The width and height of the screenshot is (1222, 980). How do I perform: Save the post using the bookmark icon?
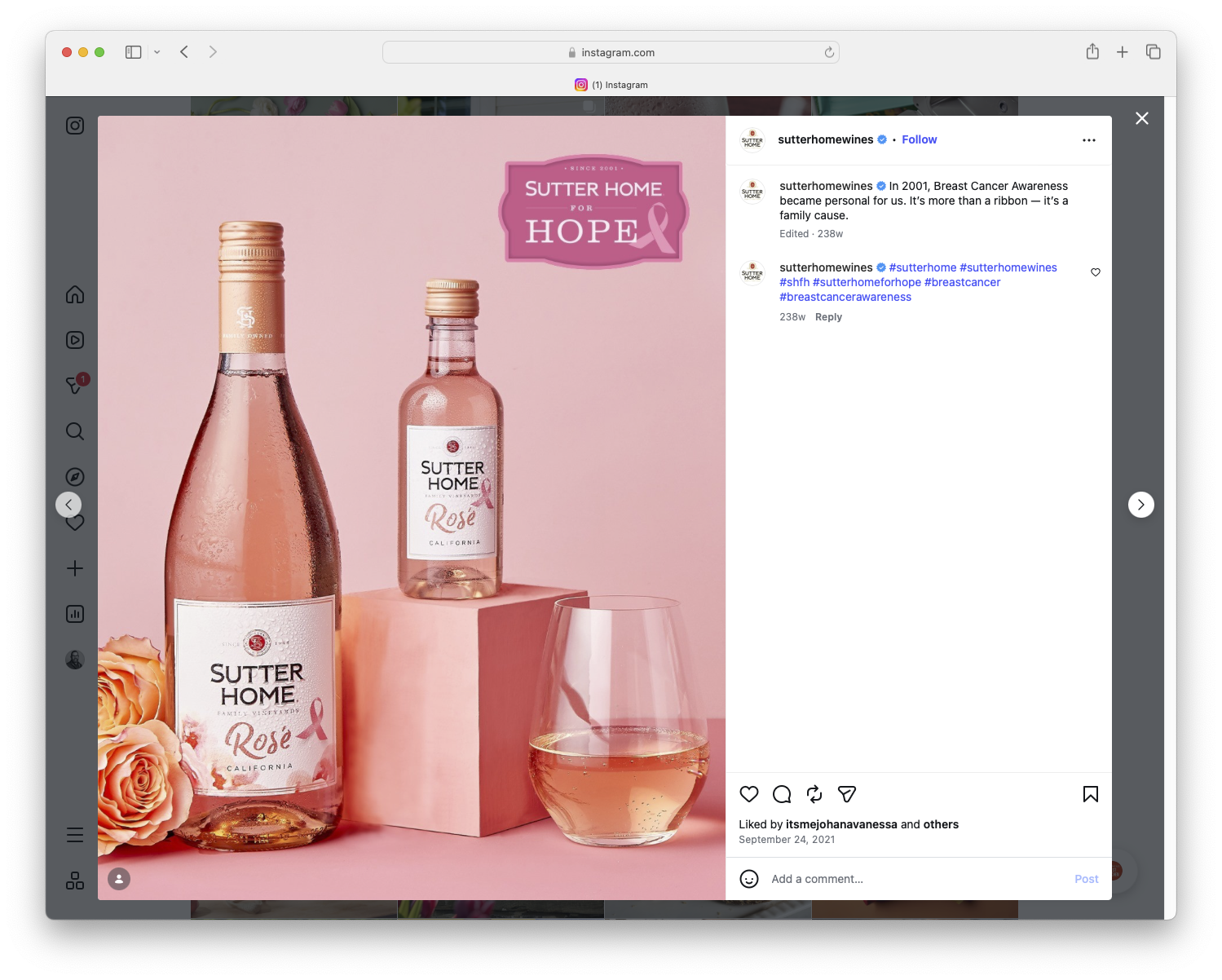pyautogui.click(x=1089, y=793)
